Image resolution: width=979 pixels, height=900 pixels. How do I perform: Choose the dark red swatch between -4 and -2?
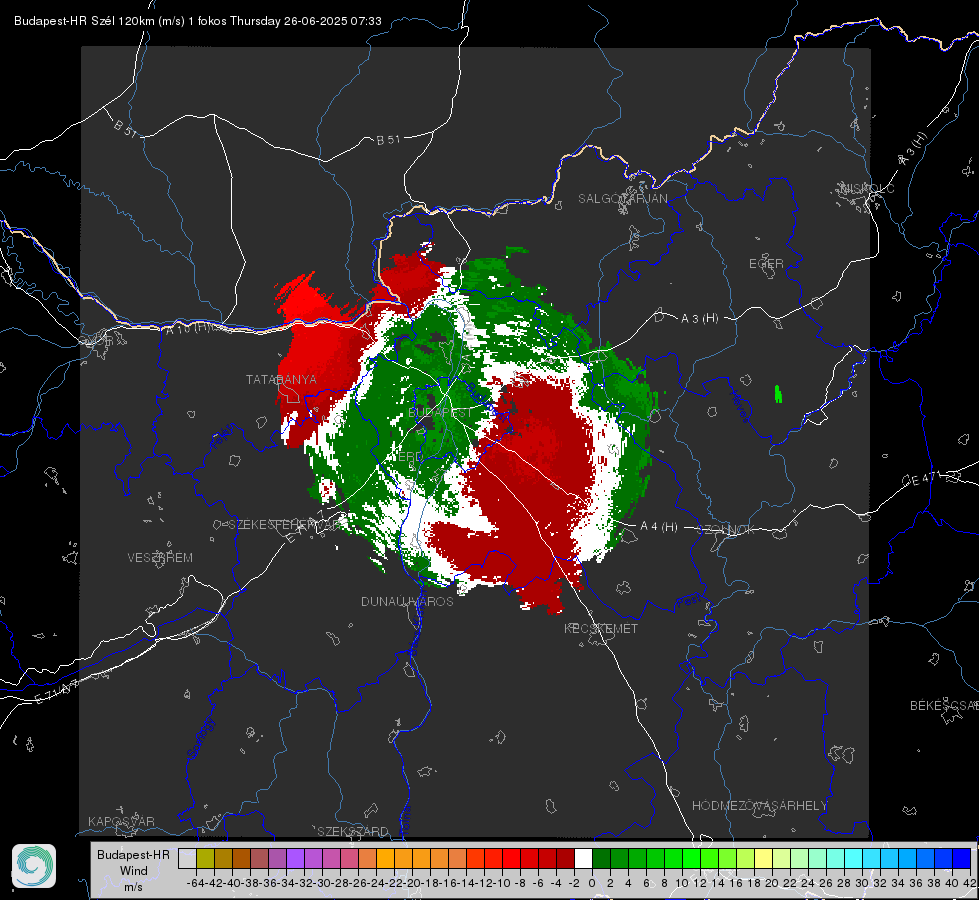tap(565, 859)
